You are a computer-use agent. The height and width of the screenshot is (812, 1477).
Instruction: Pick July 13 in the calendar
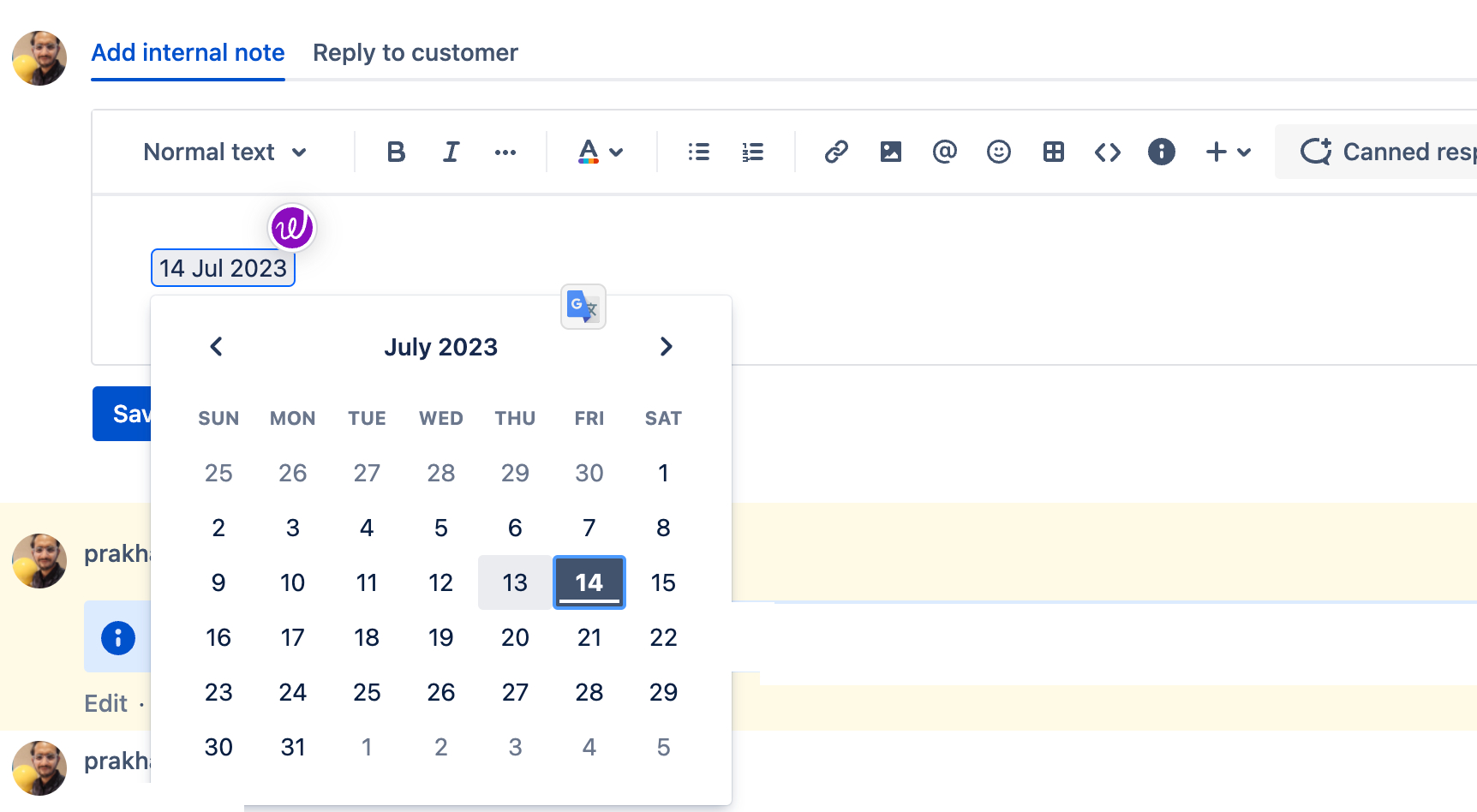tap(515, 582)
